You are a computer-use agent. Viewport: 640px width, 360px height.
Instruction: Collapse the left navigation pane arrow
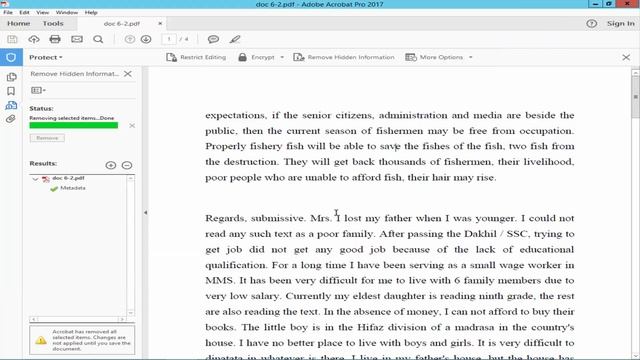click(145, 213)
